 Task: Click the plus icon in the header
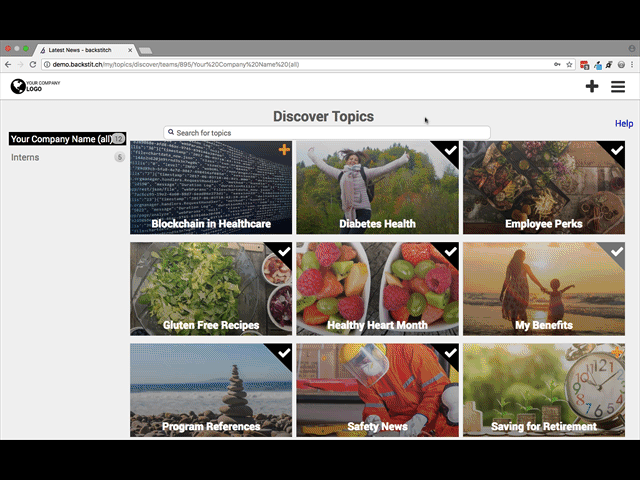click(592, 86)
